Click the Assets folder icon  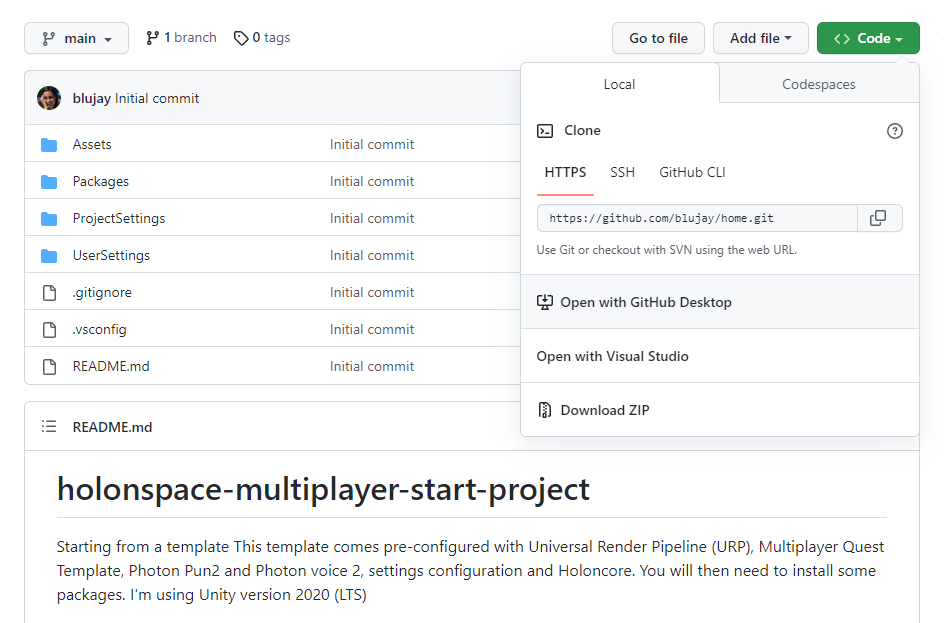click(x=49, y=145)
